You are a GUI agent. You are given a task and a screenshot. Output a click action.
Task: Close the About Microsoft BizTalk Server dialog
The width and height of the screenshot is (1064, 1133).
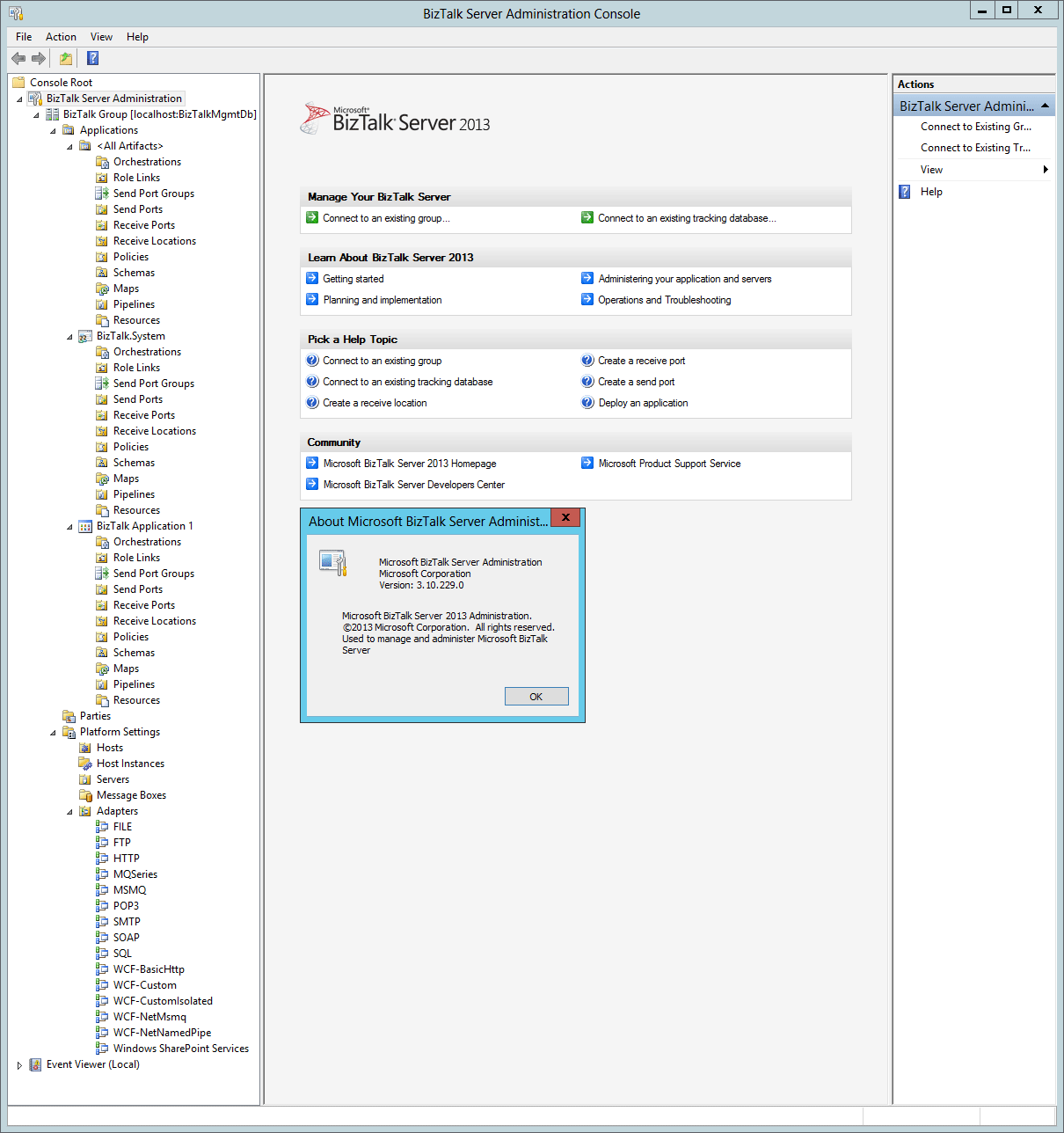pos(565,517)
